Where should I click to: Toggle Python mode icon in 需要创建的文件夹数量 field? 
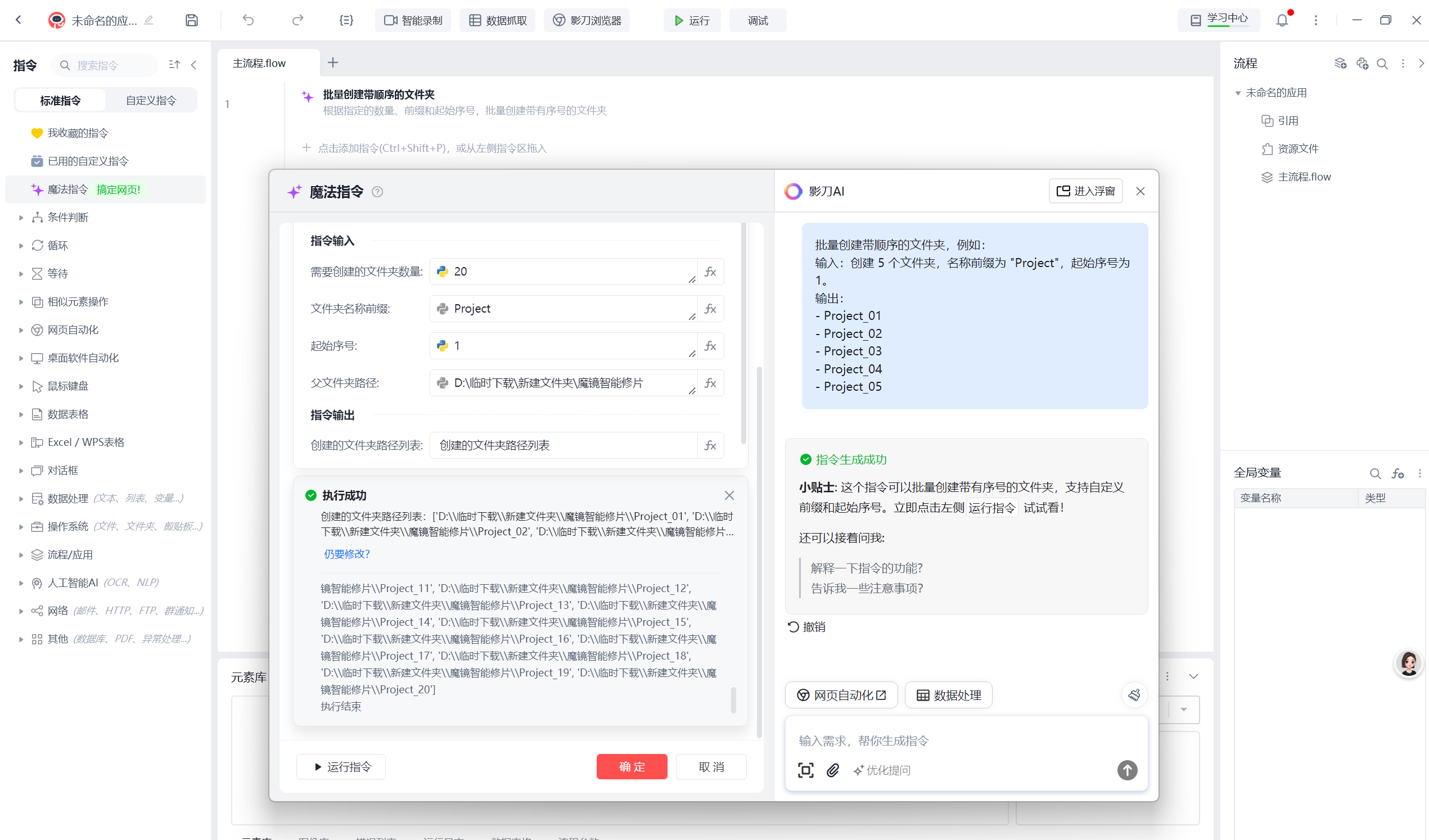pyautogui.click(x=442, y=272)
